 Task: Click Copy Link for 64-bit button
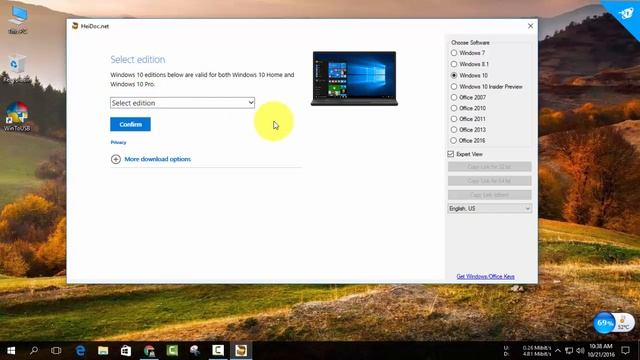489,181
